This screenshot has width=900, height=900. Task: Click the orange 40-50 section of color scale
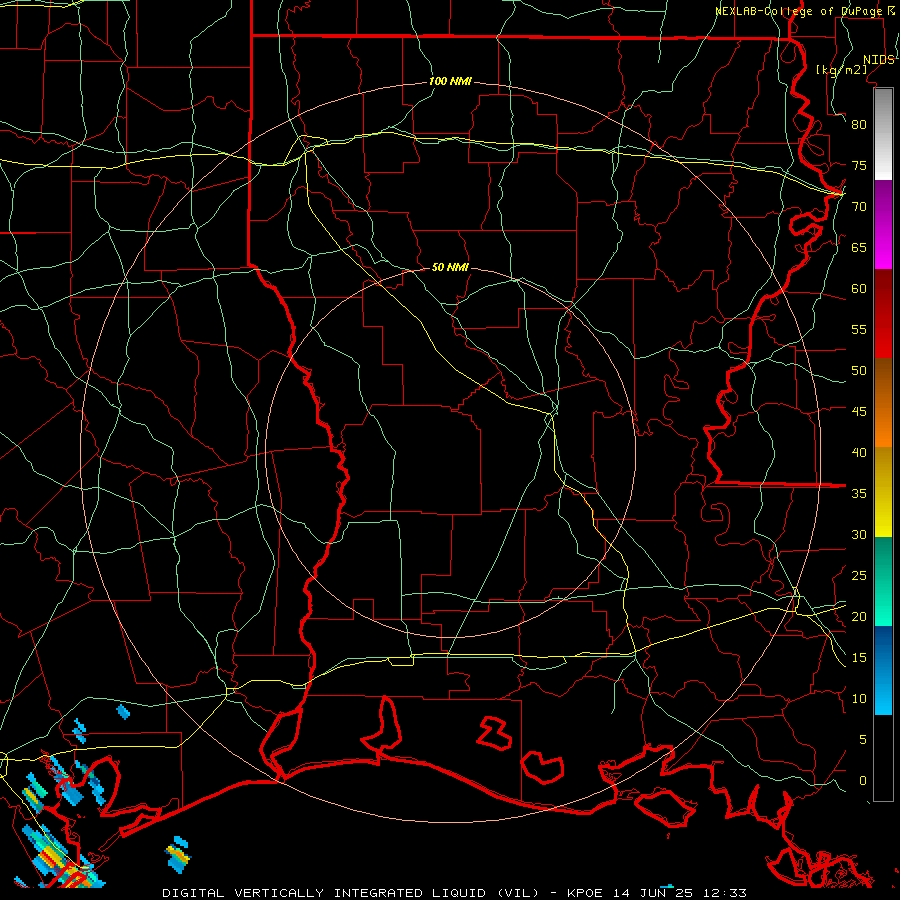tap(883, 402)
